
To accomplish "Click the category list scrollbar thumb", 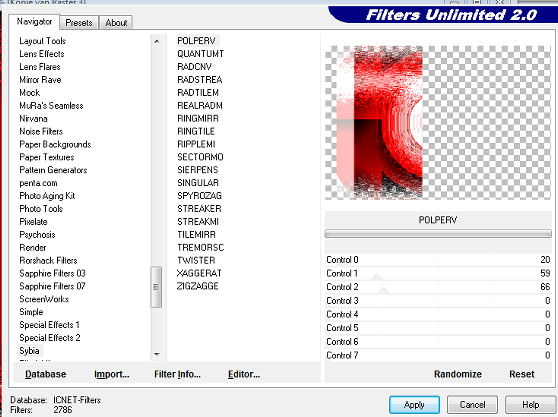I will pos(156,287).
